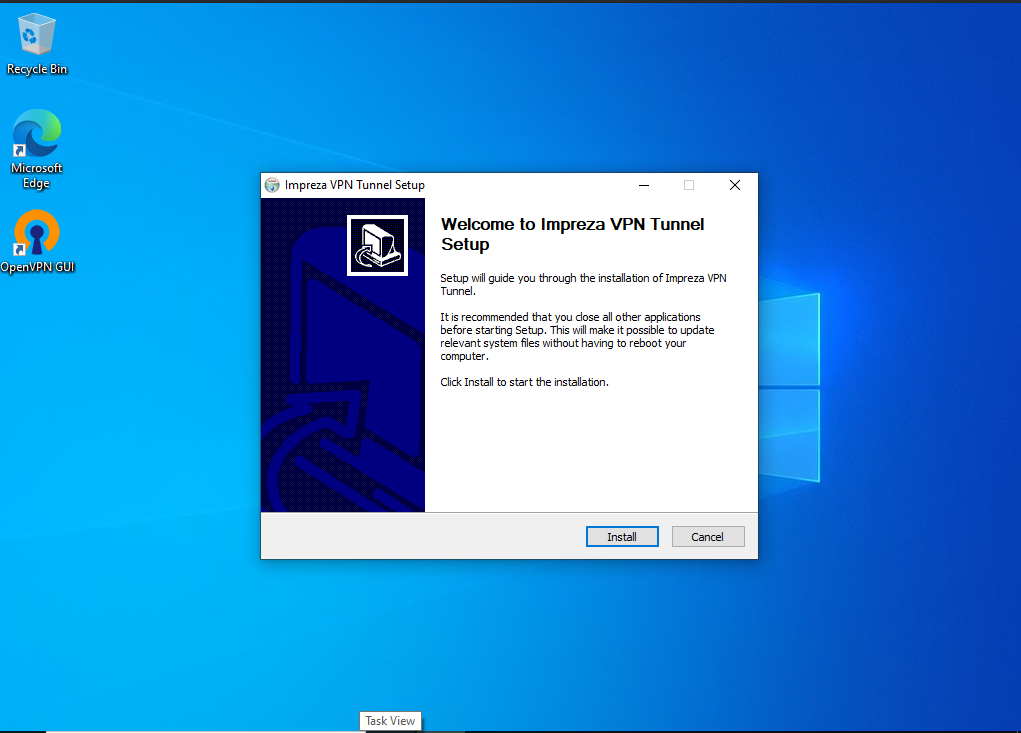Cancel the Impreza VPN Tunnel setup
The image size is (1021, 733).
[x=708, y=537]
